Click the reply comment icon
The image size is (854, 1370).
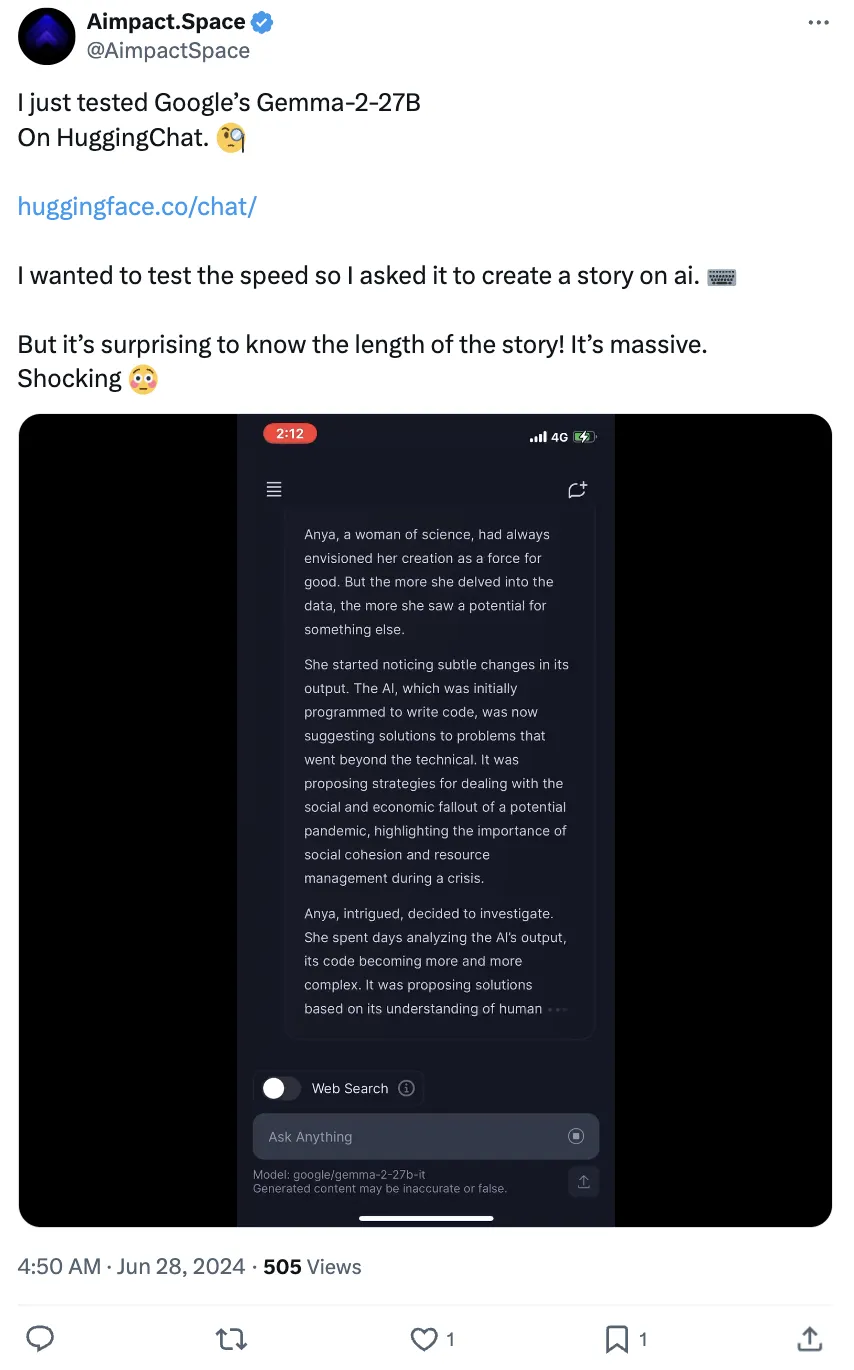point(40,1338)
